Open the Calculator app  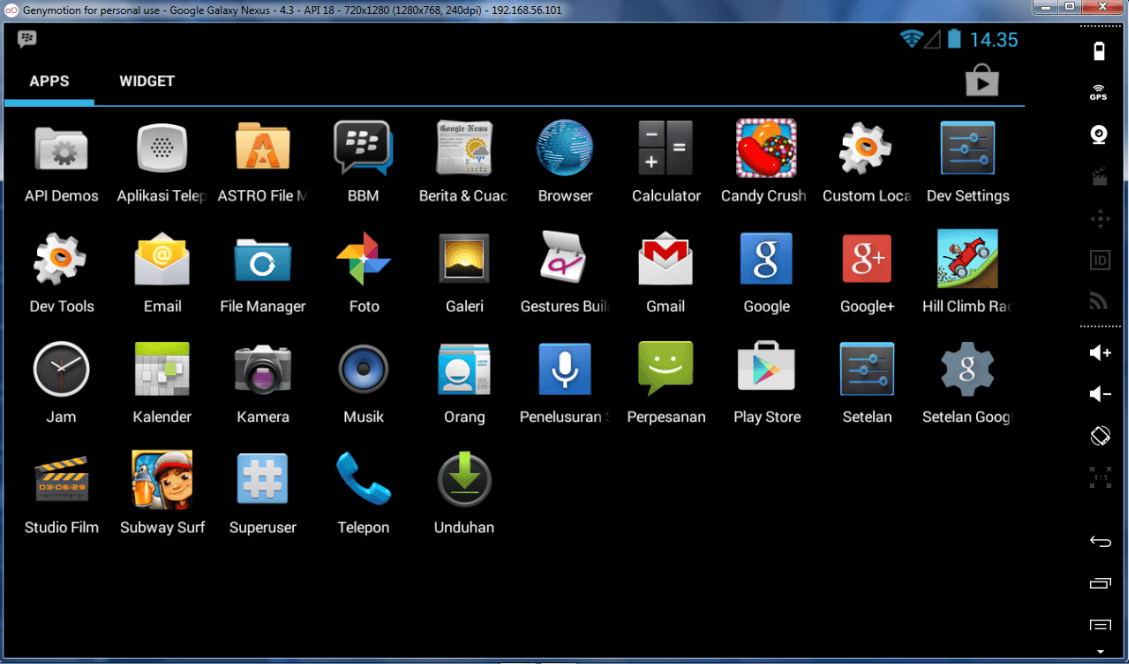tap(665, 148)
